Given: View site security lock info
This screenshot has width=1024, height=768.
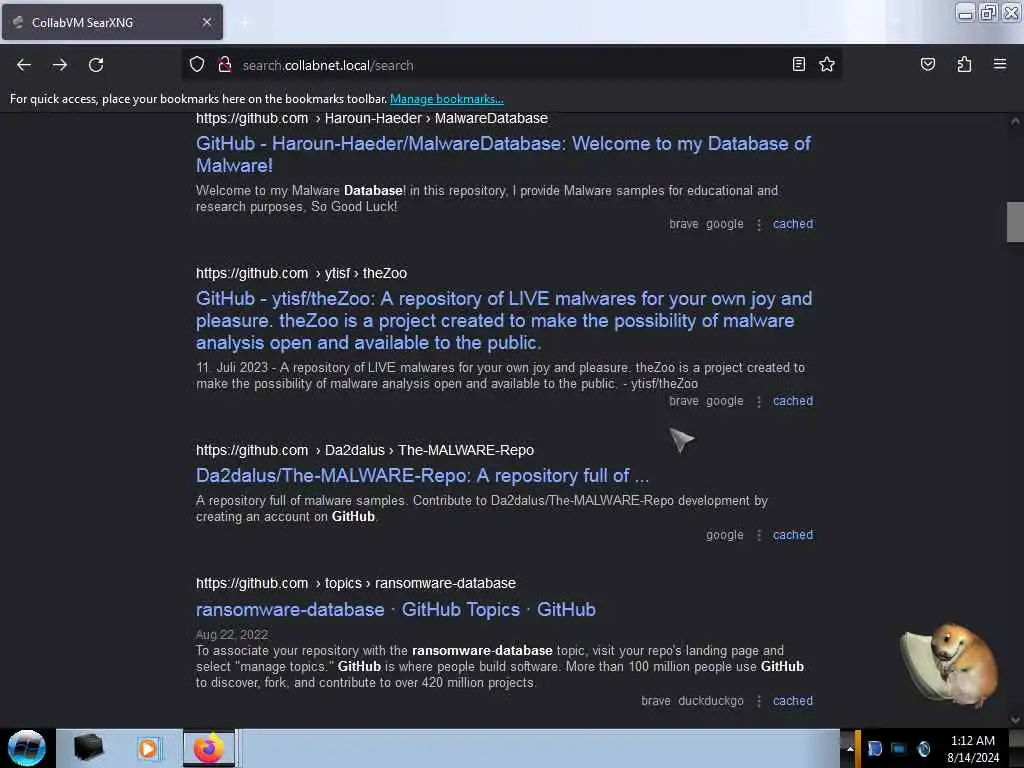Looking at the screenshot, I should [x=225, y=65].
